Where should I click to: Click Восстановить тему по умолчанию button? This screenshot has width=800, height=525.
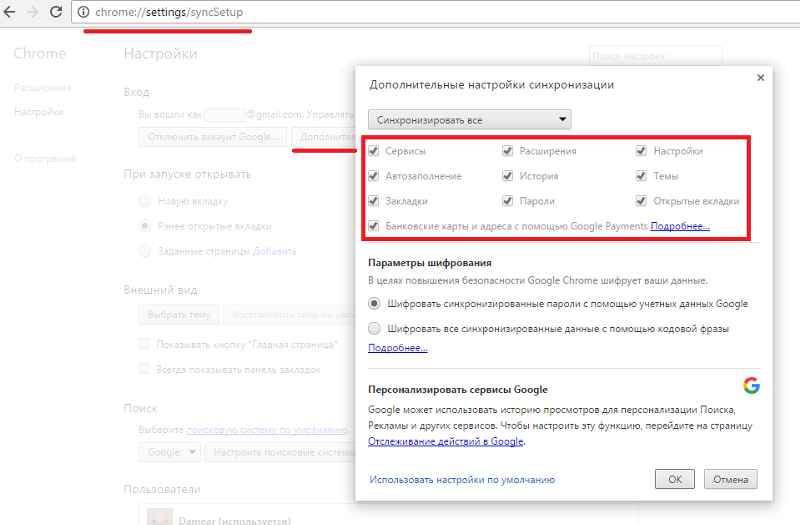coord(290,315)
